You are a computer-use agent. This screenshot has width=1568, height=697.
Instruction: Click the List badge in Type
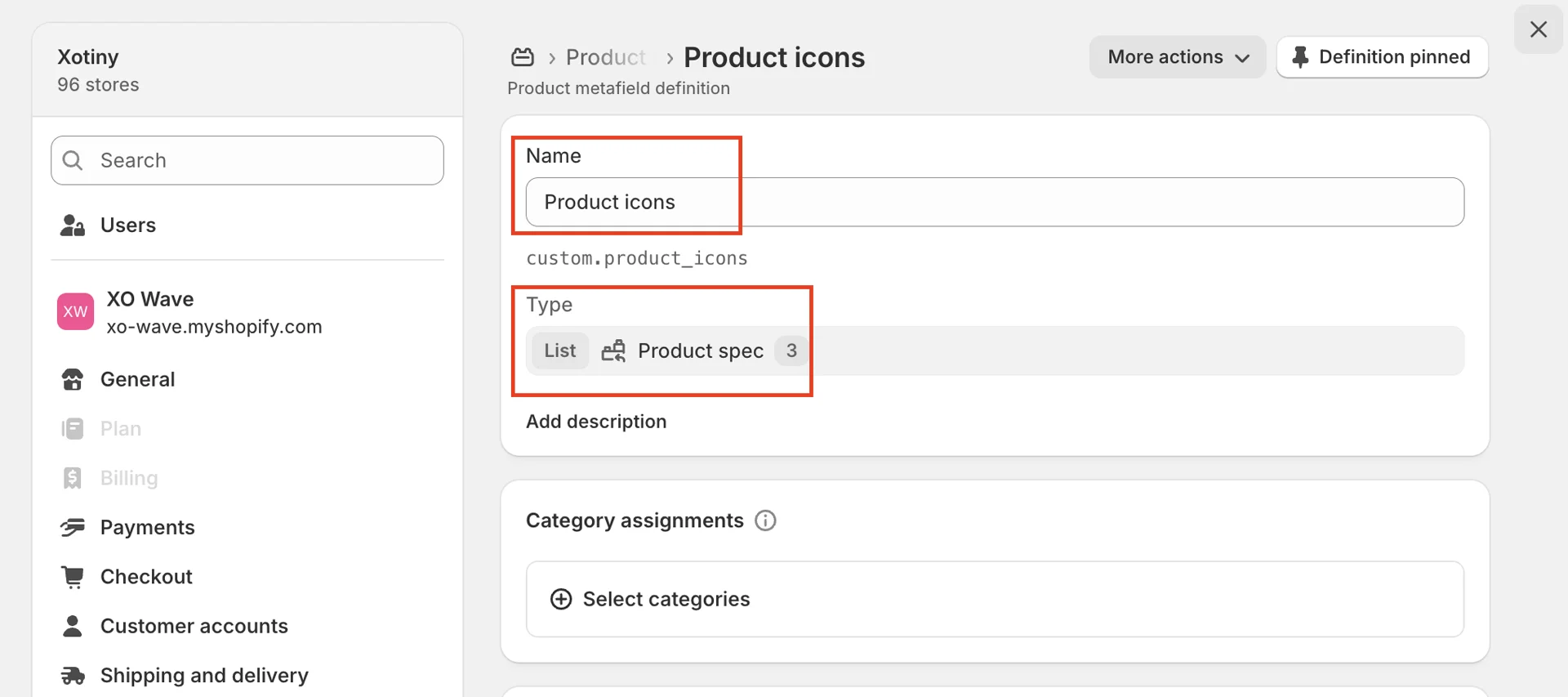tap(560, 351)
